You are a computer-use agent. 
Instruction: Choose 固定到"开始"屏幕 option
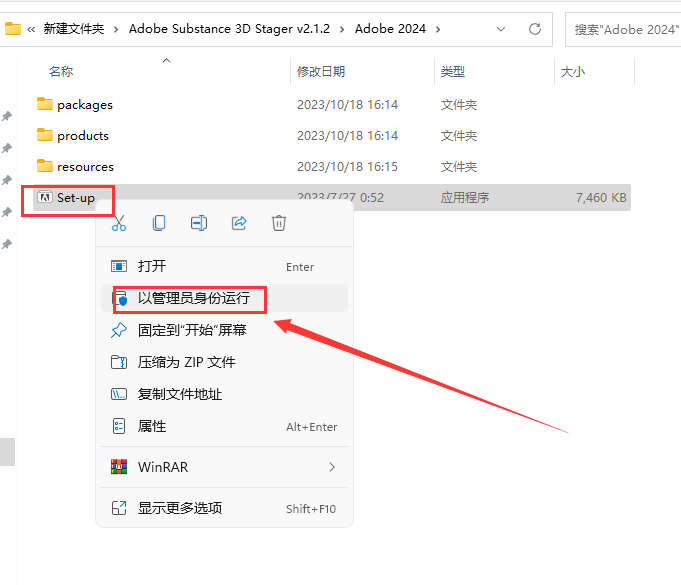pos(224,330)
